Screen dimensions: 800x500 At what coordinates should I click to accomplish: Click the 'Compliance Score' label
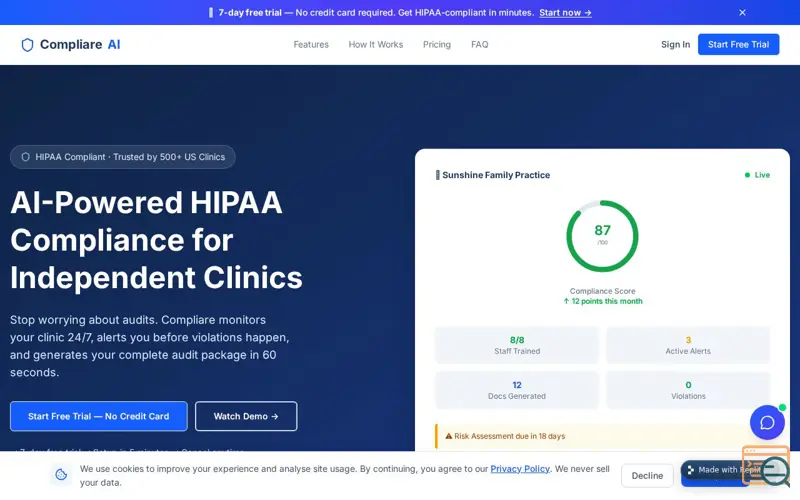coord(603,291)
